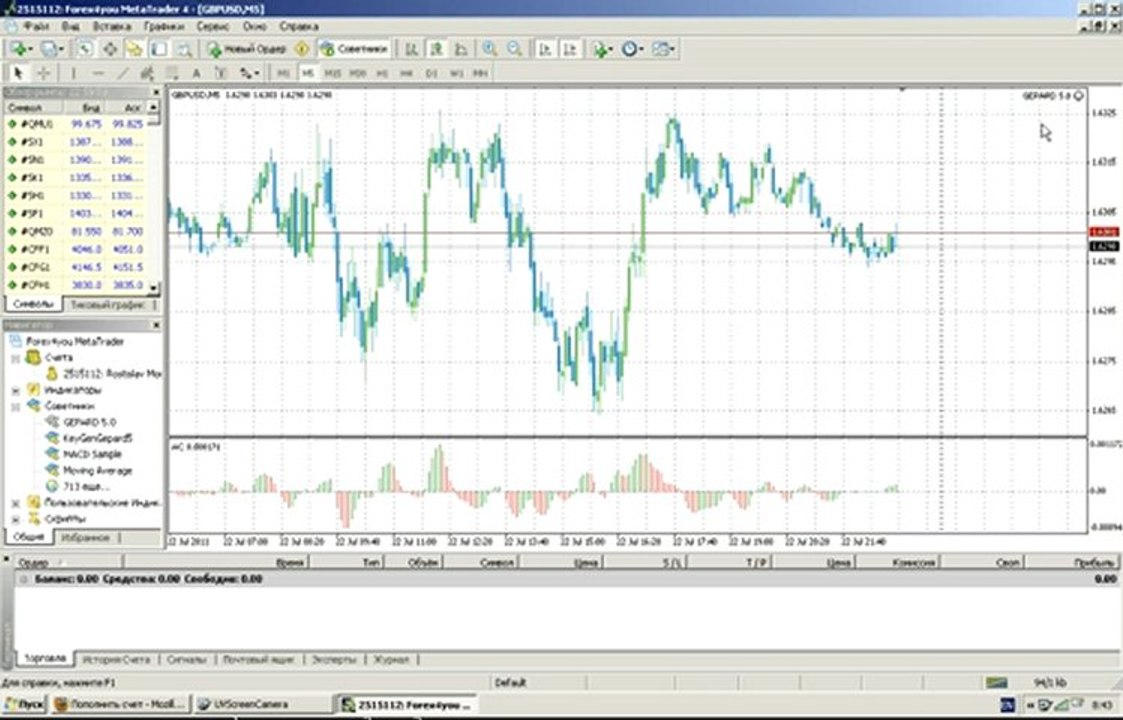
Task: Toggle the Советники auto-trading button
Action: pyautogui.click(x=355, y=49)
